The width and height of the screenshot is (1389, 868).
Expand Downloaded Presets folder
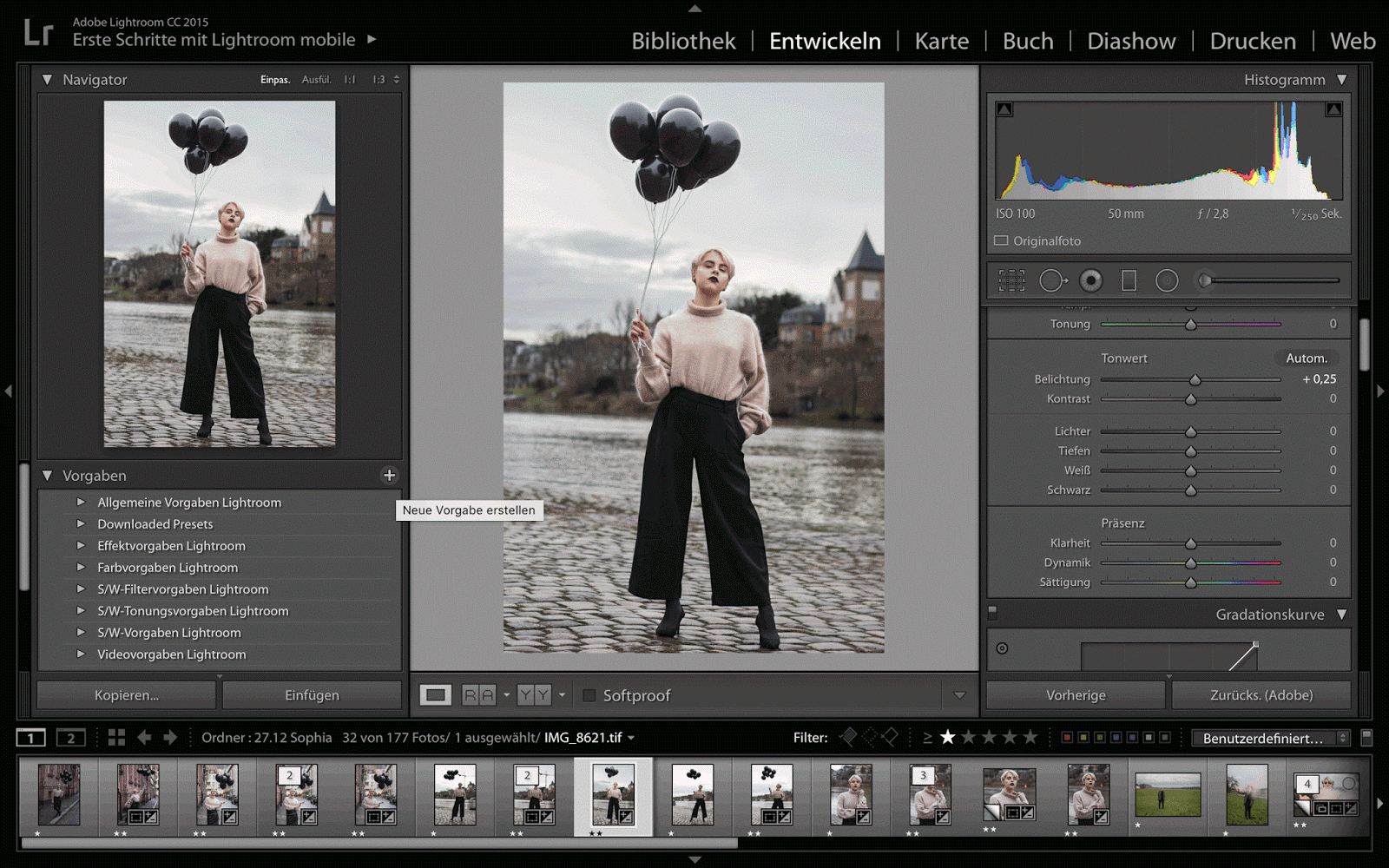[x=81, y=523]
